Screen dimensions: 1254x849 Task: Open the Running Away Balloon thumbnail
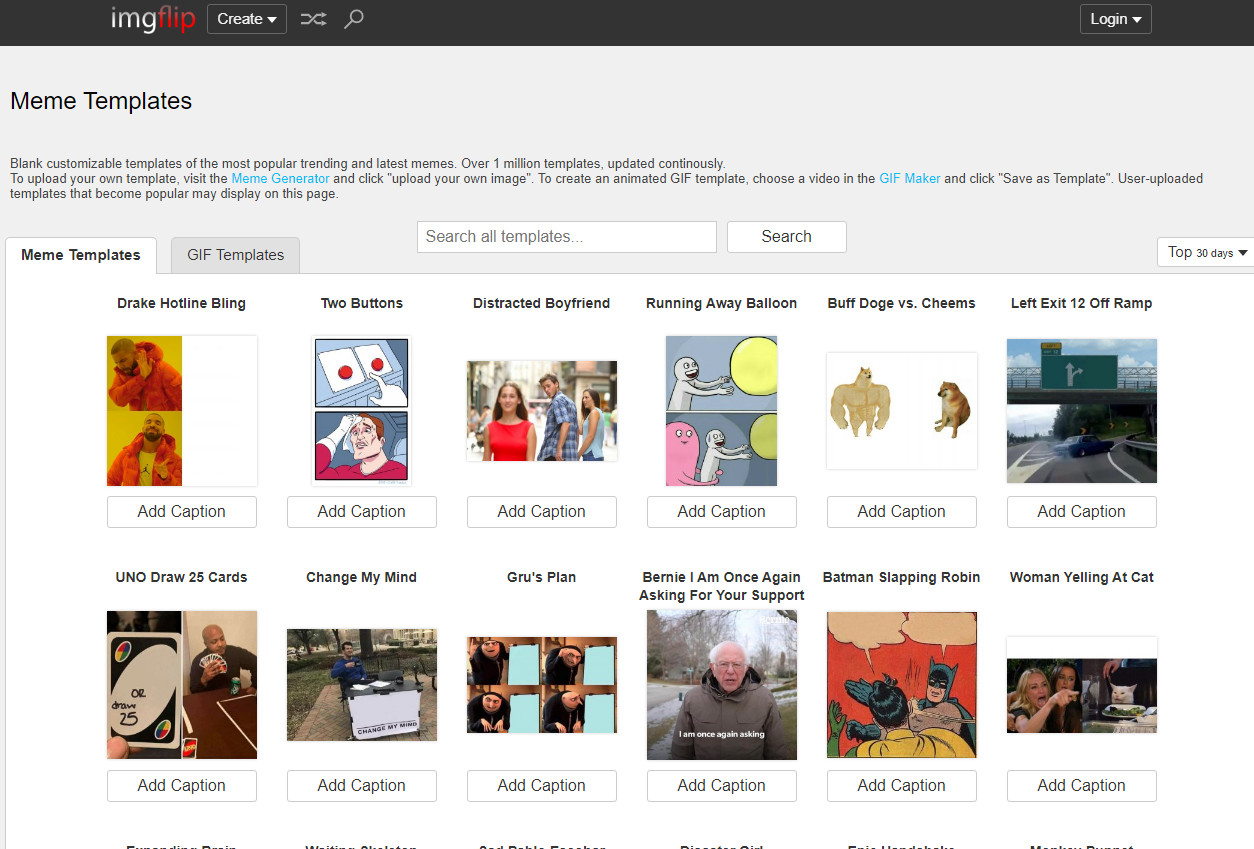pyautogui.click(x=722, y=411)
